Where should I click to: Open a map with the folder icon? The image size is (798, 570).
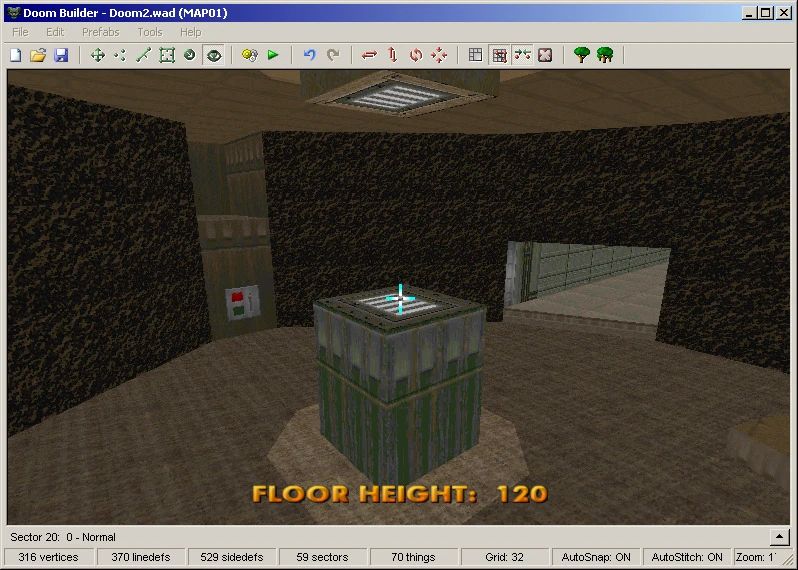coord(38,55)
